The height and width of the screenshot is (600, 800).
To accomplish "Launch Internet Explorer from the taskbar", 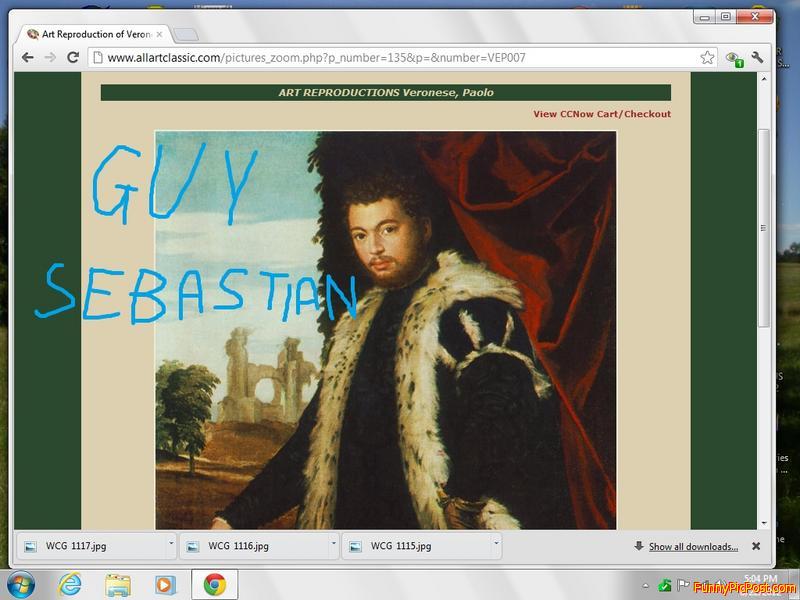I will pyautogui.click(x=69, y=585).
